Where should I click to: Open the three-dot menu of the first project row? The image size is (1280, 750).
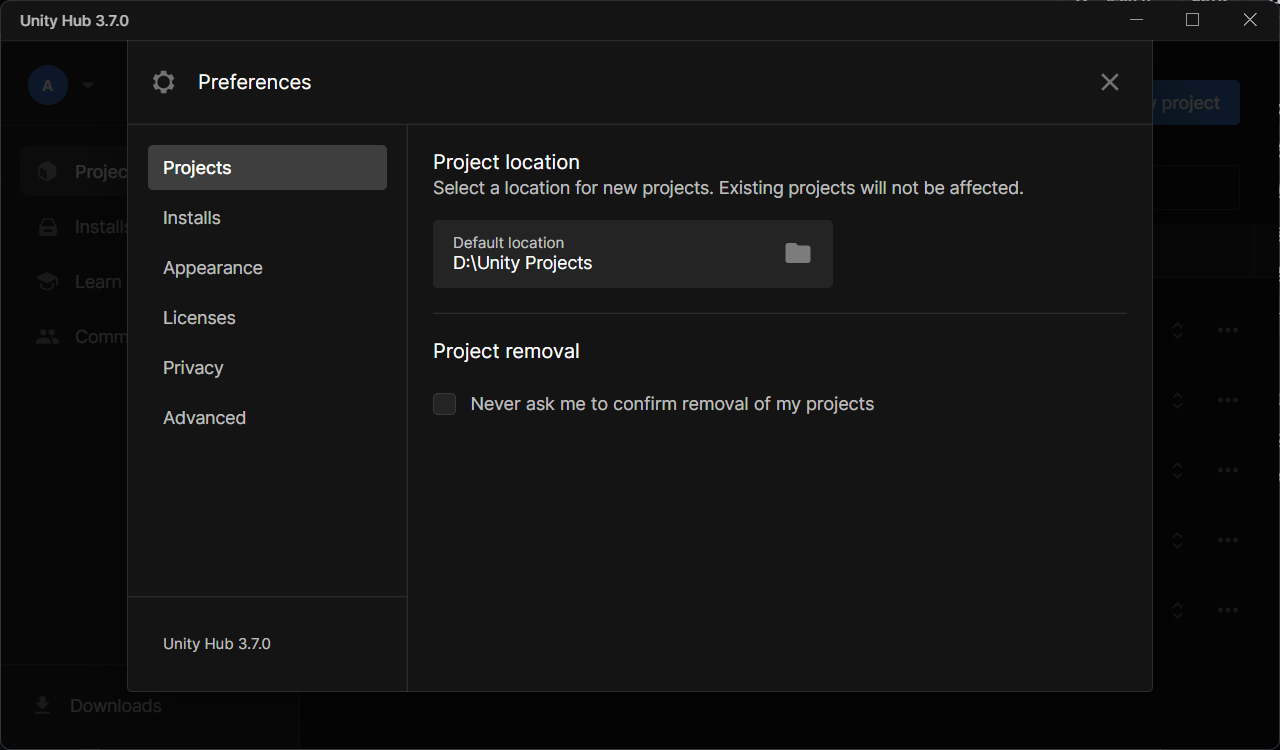[x=1228, y=330]
